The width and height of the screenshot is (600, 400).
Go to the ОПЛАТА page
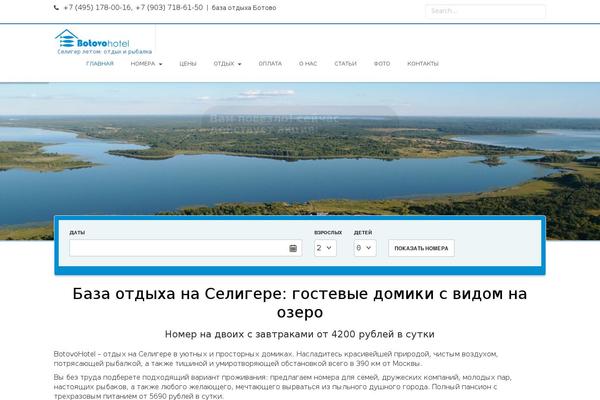270,64
